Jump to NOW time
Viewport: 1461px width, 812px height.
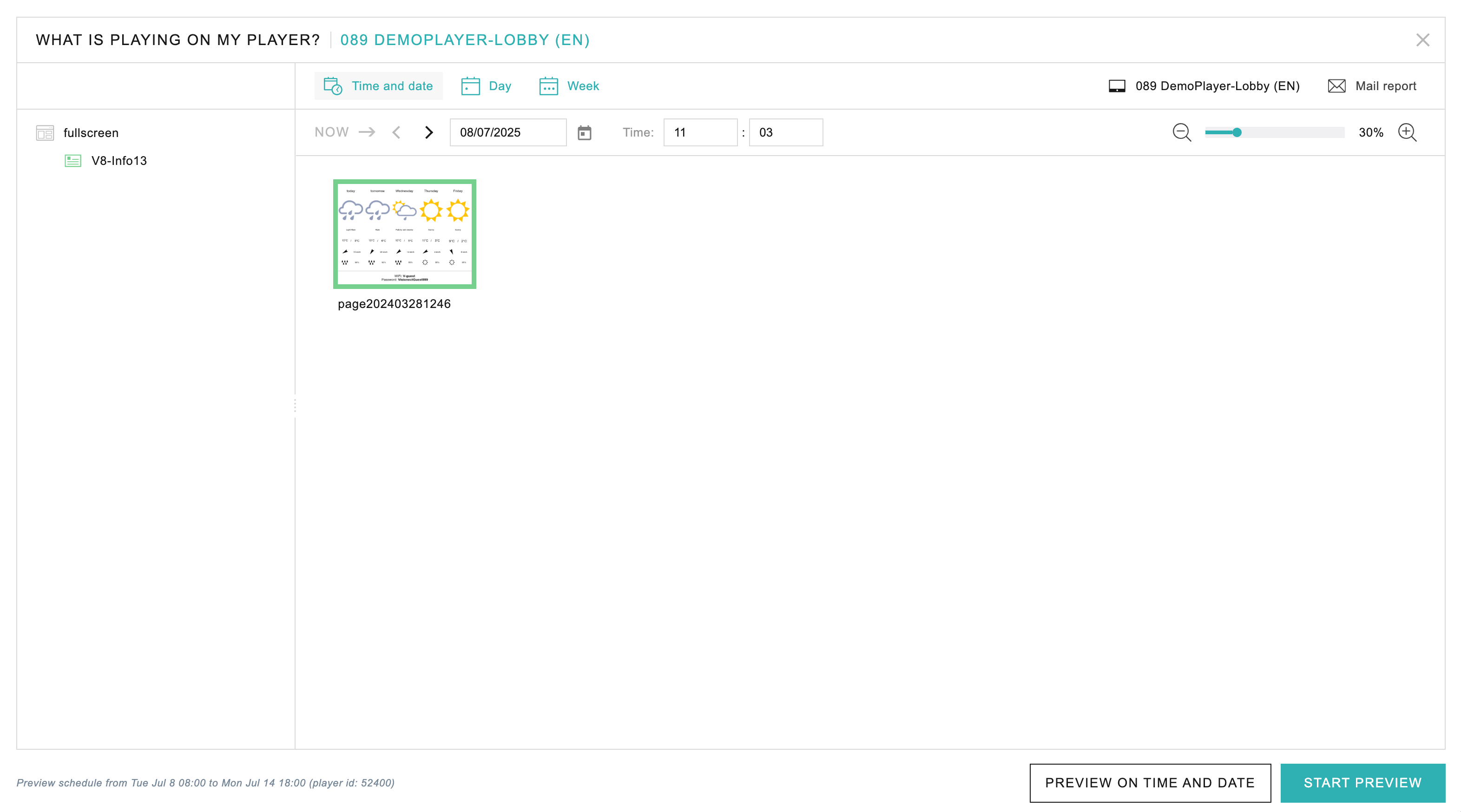(x=331, y=132)
